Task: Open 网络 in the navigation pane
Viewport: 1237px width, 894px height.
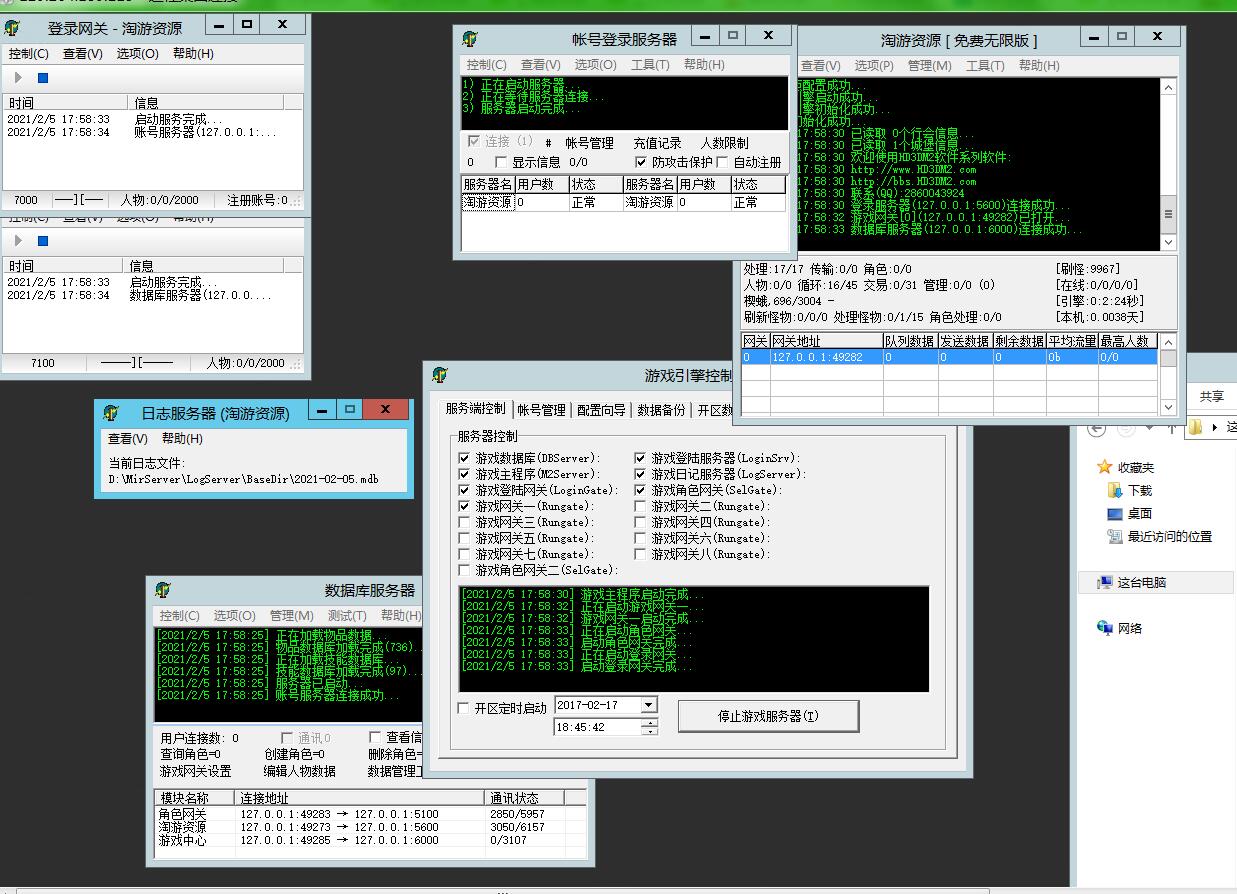Action: pos(1129,629)
